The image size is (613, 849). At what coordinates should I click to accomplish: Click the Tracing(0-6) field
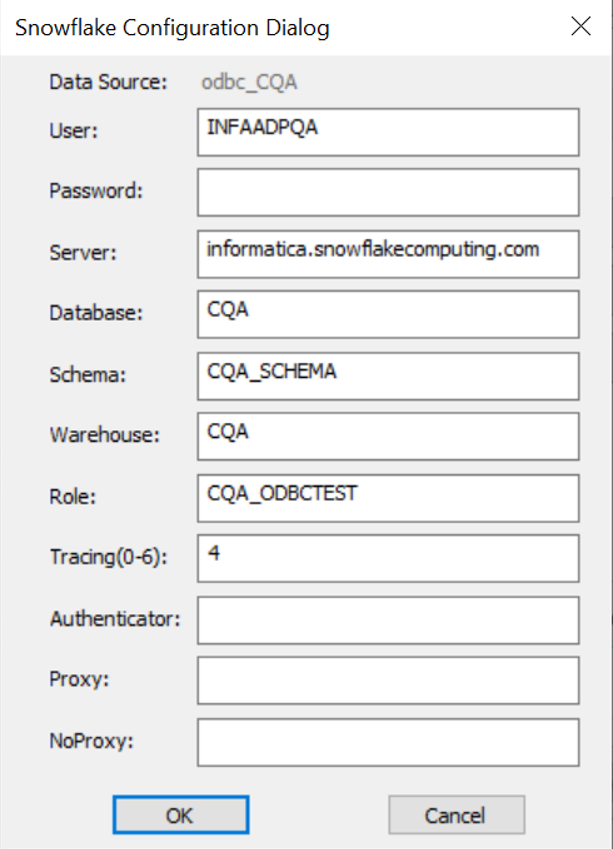pos(388,558)
